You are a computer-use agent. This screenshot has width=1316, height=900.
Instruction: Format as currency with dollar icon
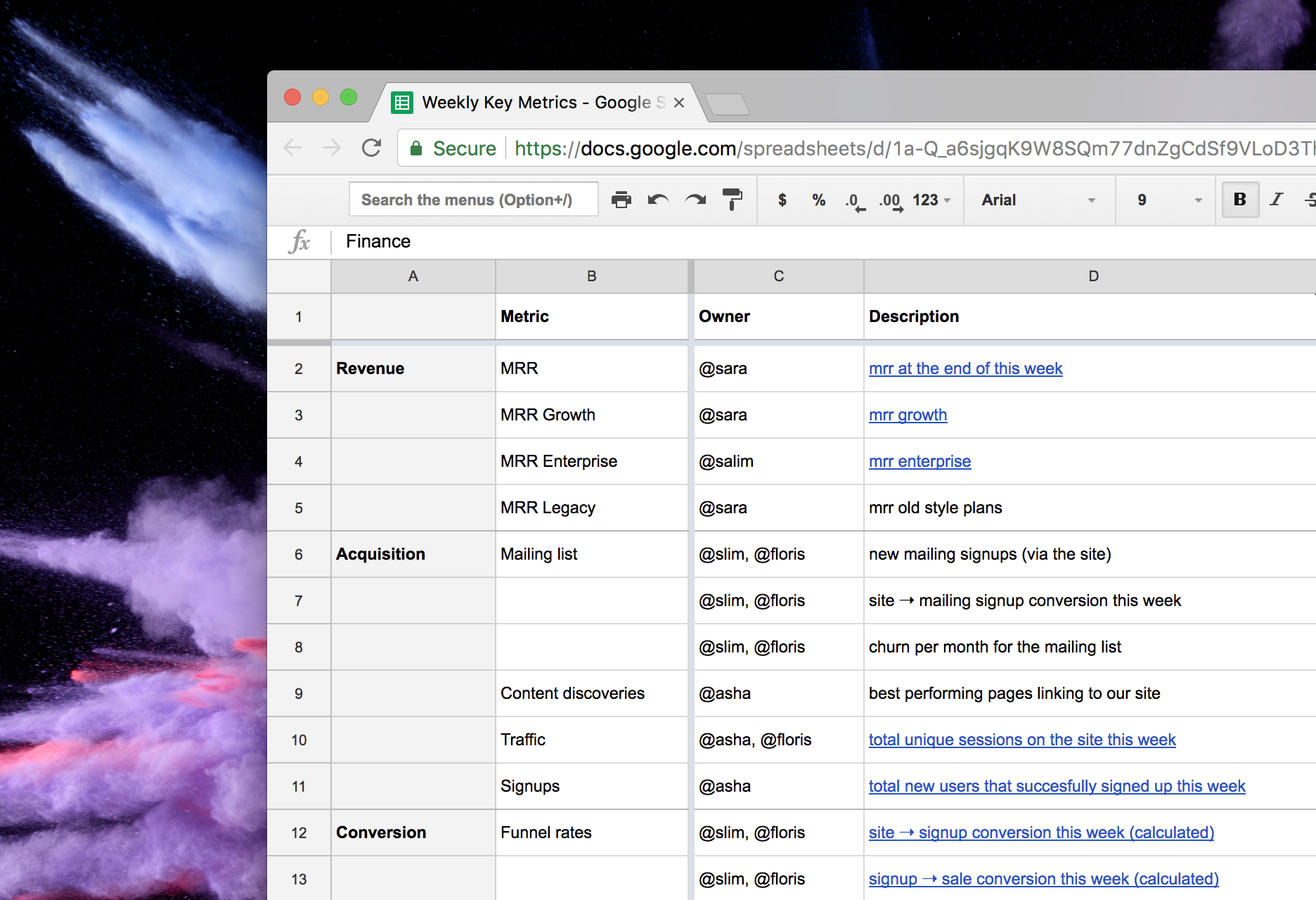click(782, 200)
